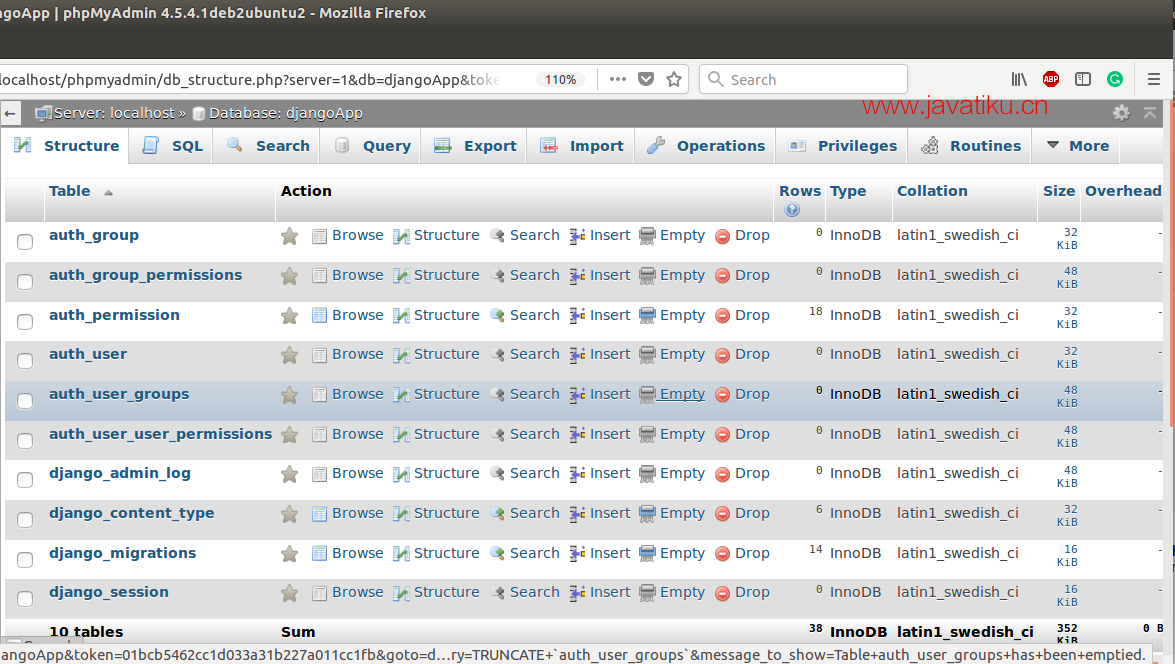Viewport: 1175px width, 664px height.
Task: Click the 110% zoom level indicator
Action: [x=561, y=79]
